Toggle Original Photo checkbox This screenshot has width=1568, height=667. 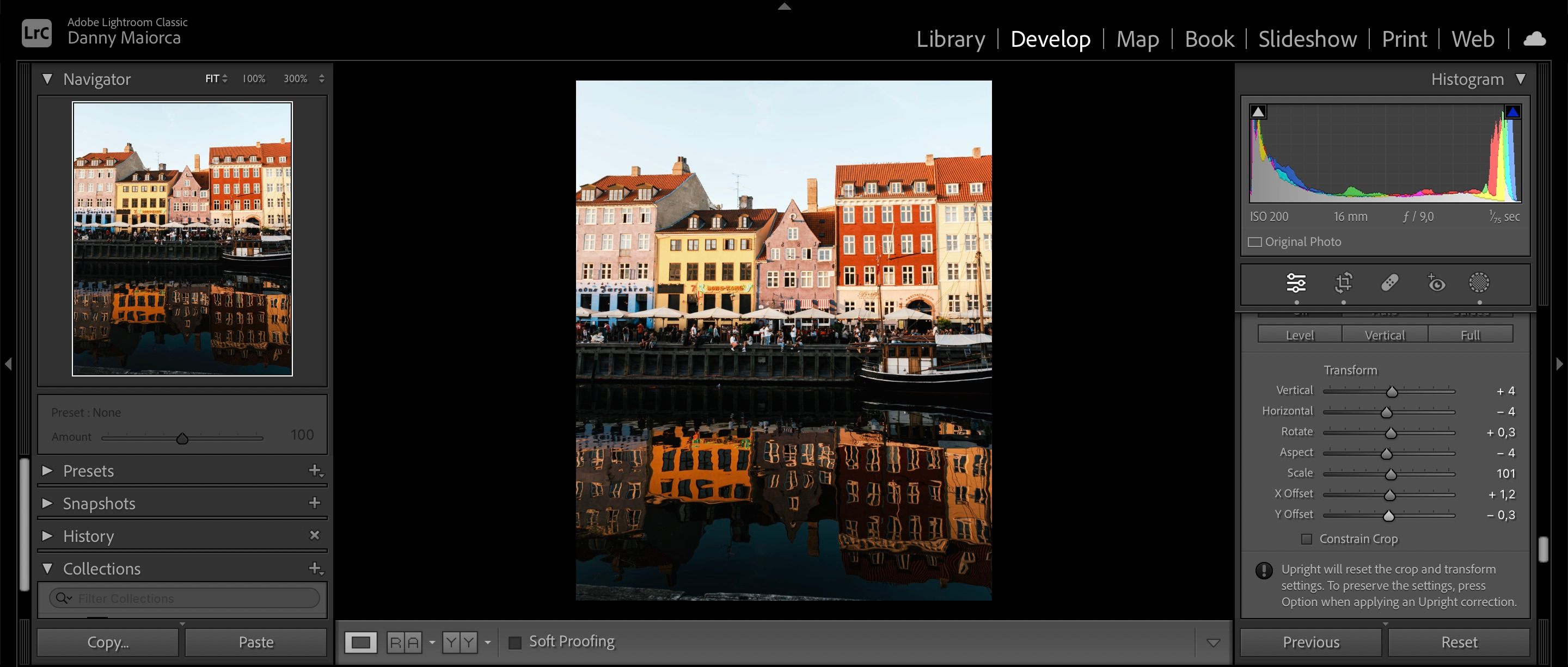[1255, 242]
